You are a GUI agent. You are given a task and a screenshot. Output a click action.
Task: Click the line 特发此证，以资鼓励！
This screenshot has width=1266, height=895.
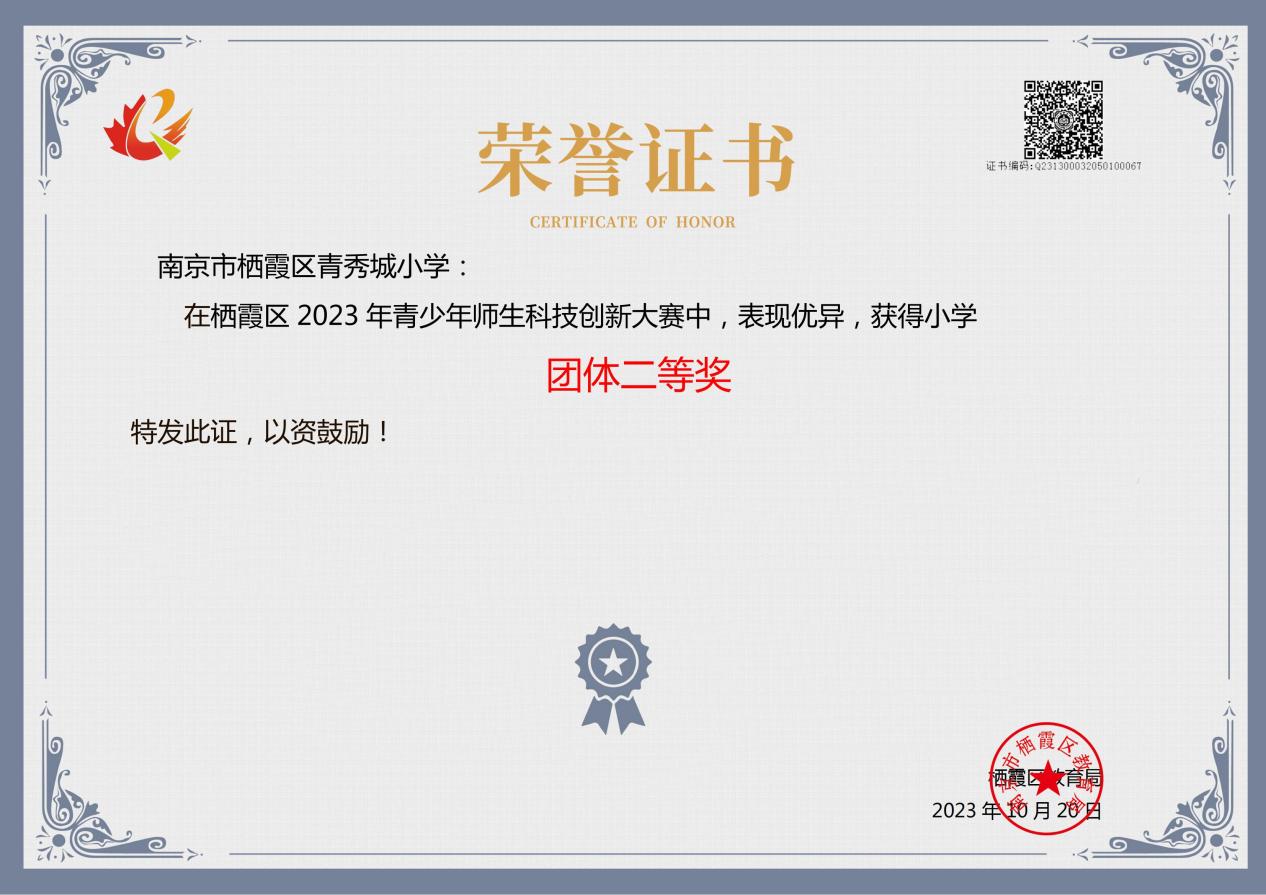[259, 433]
